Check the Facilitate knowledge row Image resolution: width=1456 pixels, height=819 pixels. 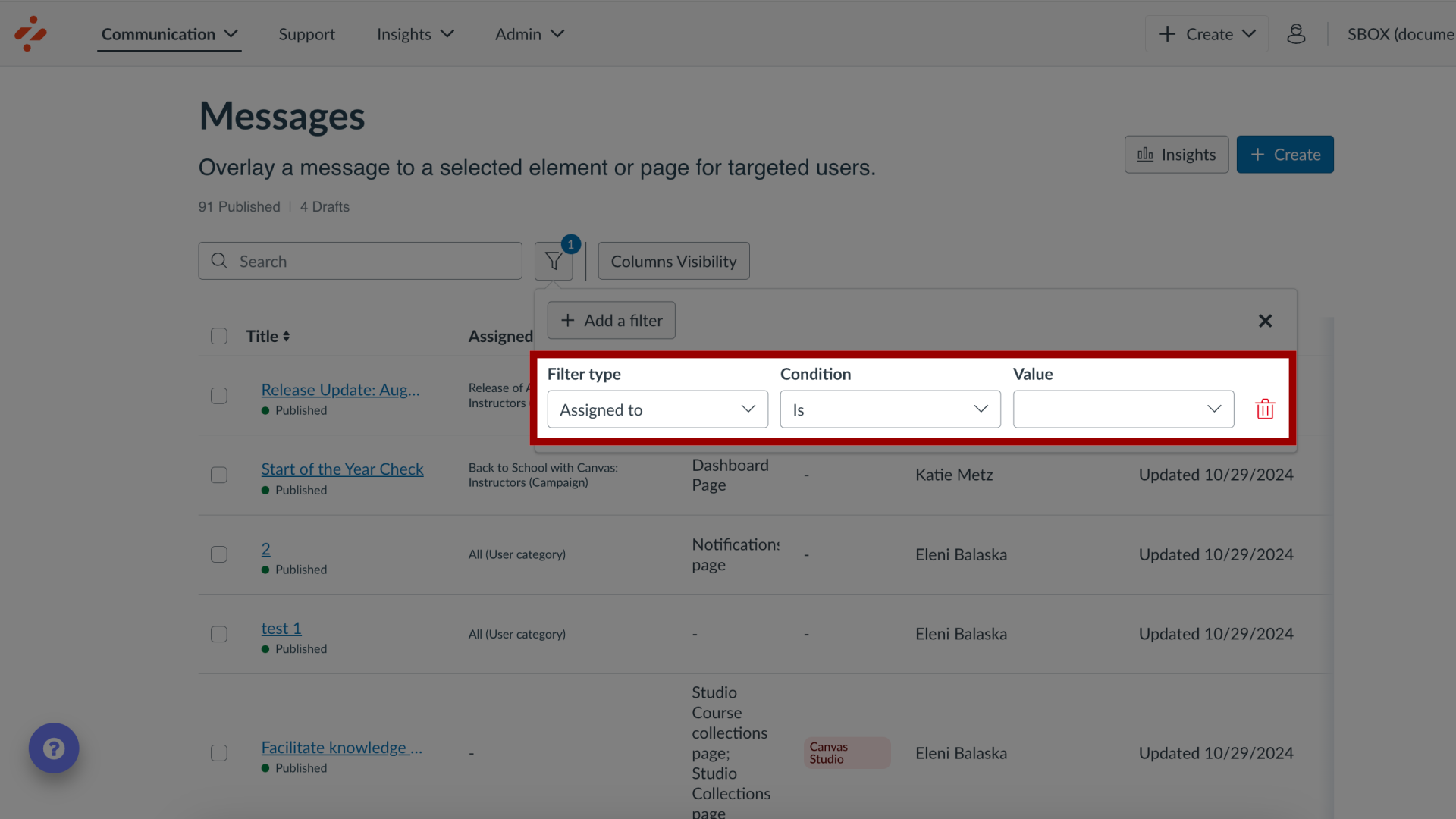[x=219, y=753]
